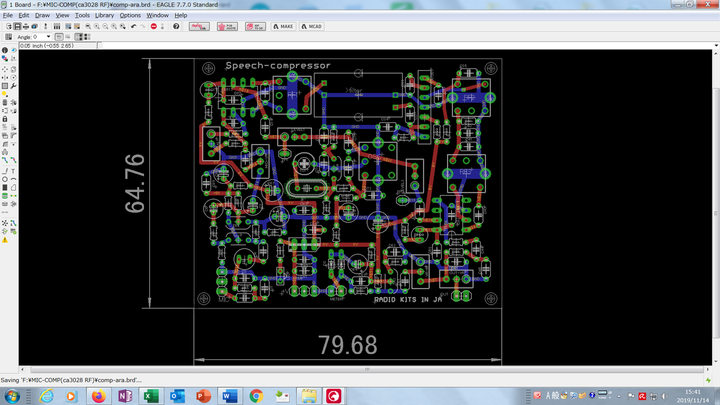This screenshot has width=720, height=405.
Task: Open the Angle dropdown
Action: 48,37
